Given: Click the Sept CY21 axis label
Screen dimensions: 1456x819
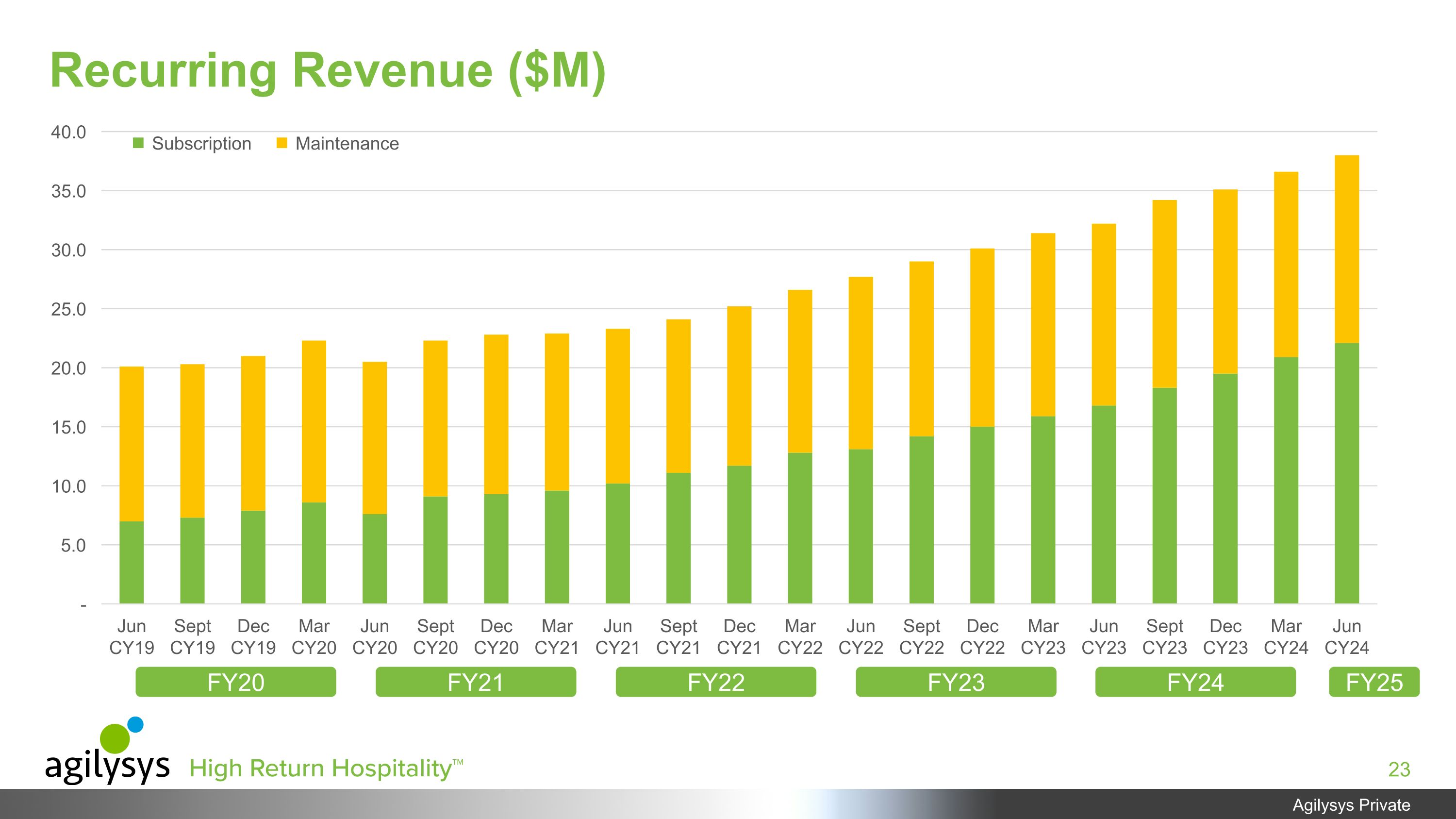Looking at the screenshot, I should coord(678,637).
